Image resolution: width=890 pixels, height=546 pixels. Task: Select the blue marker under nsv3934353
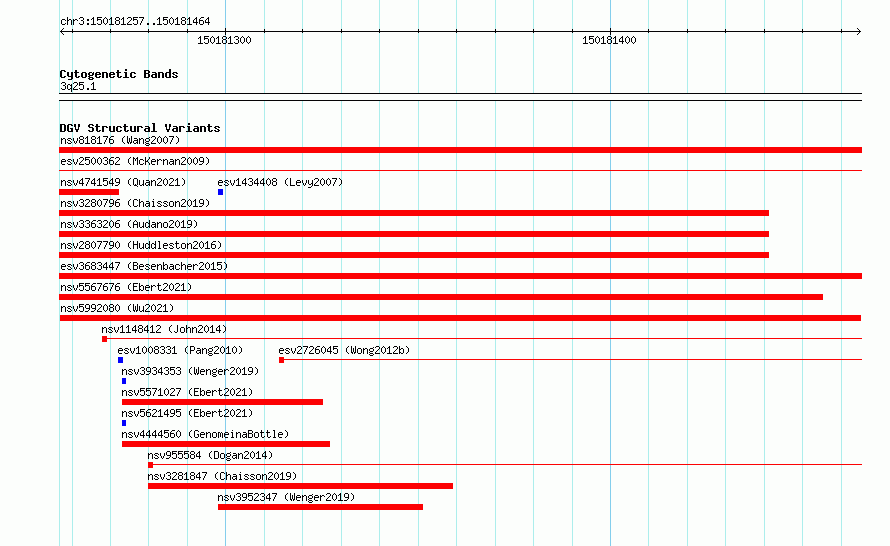click(x=124, y=381)
